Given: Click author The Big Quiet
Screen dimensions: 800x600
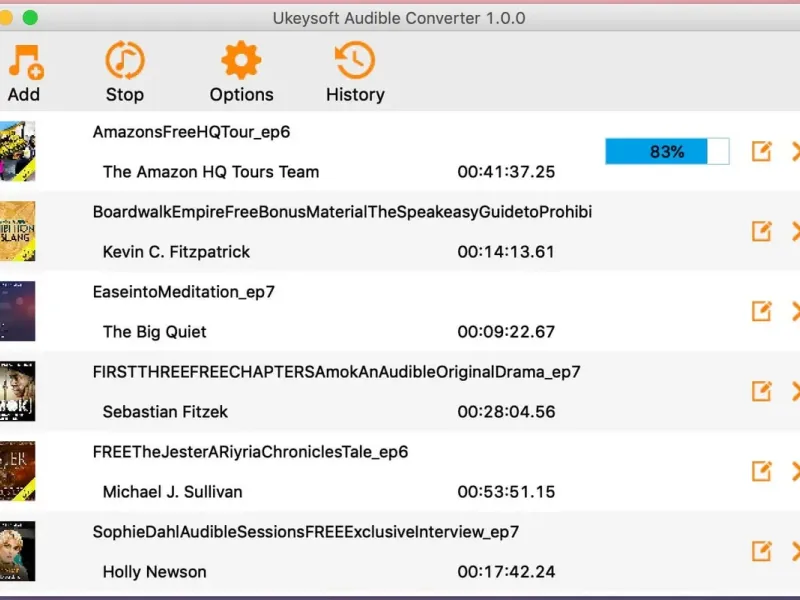Looking at the screenshot, I should coord(155,332).
